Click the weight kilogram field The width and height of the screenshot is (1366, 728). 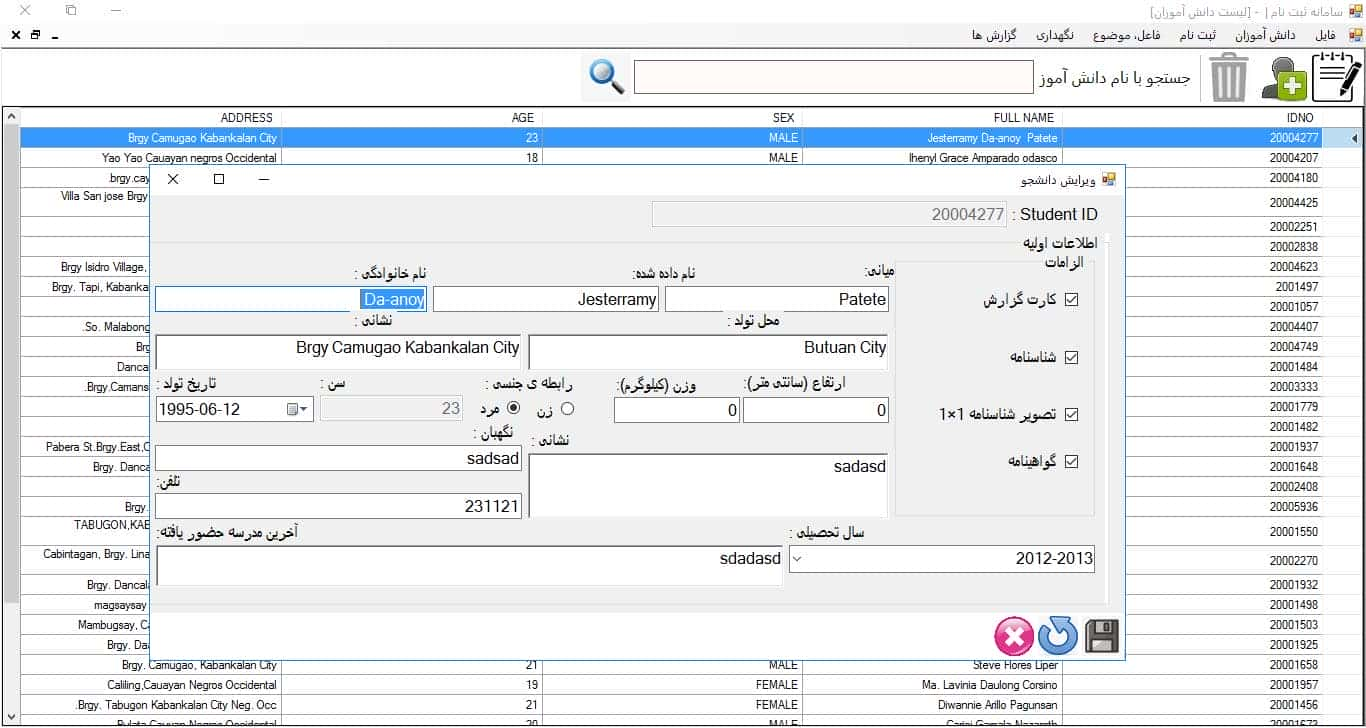(x=677, y=410)
